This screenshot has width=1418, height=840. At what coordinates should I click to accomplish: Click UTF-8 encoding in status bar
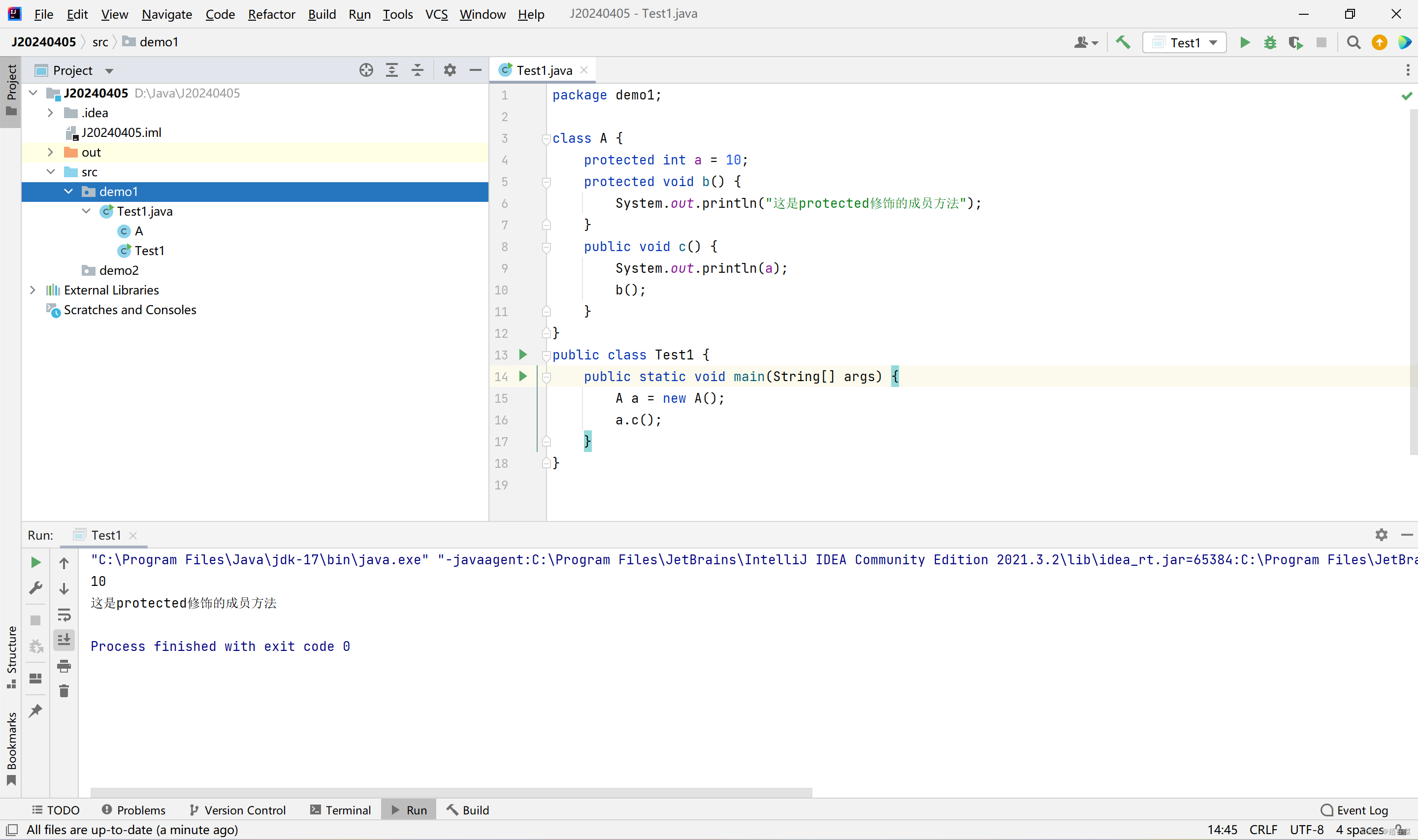click(1307, 830)
